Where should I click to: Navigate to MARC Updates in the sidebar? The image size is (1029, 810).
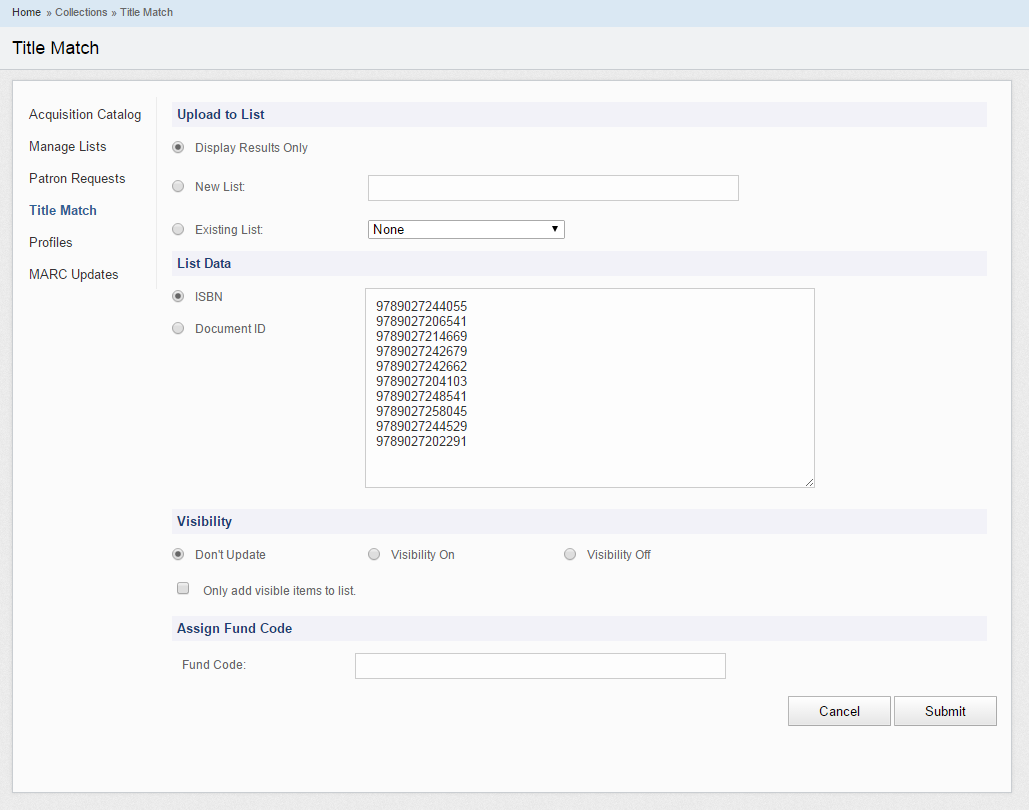tap(73, 274)
